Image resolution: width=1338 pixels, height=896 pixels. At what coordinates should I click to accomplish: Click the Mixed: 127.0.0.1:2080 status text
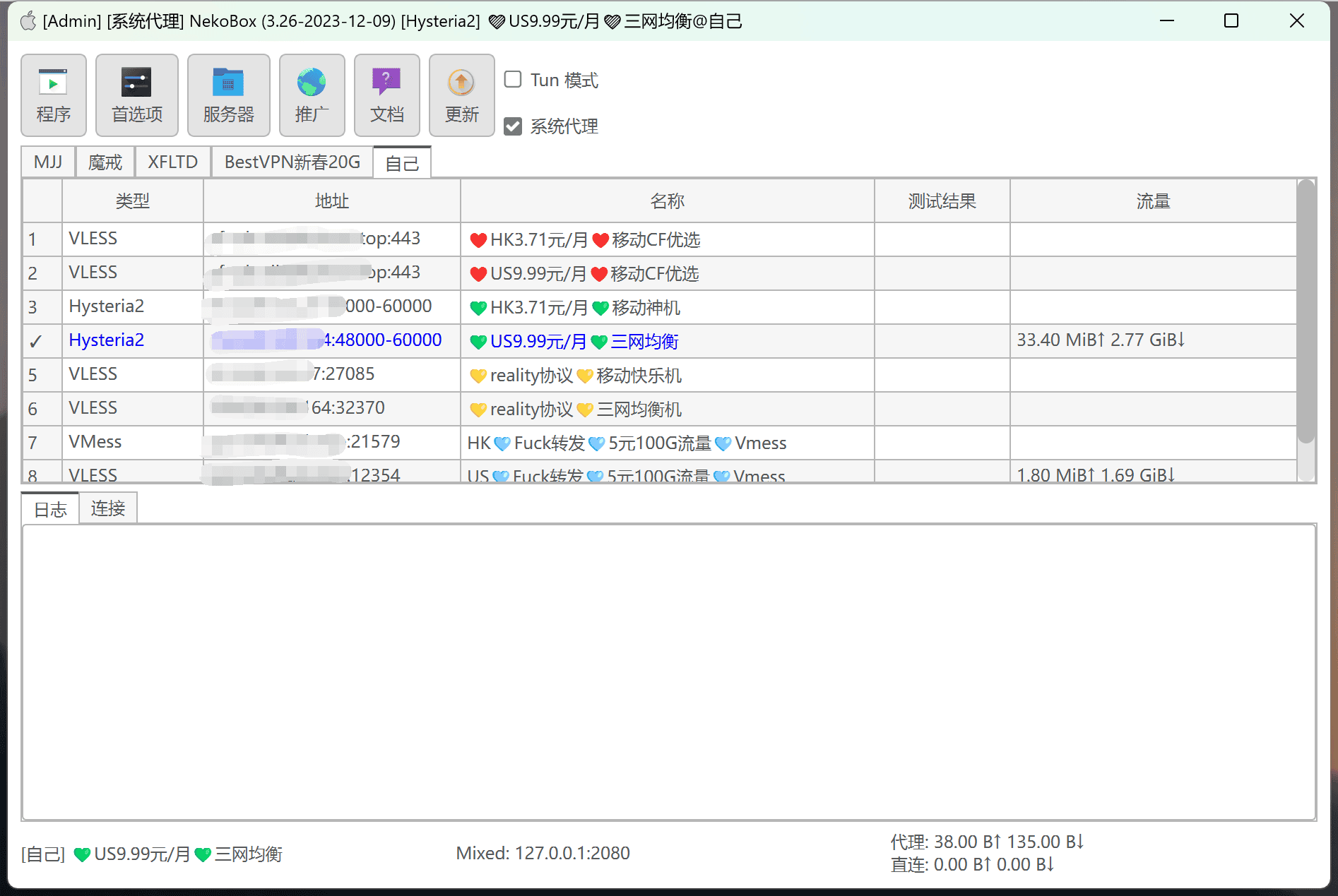click(543, 854)
